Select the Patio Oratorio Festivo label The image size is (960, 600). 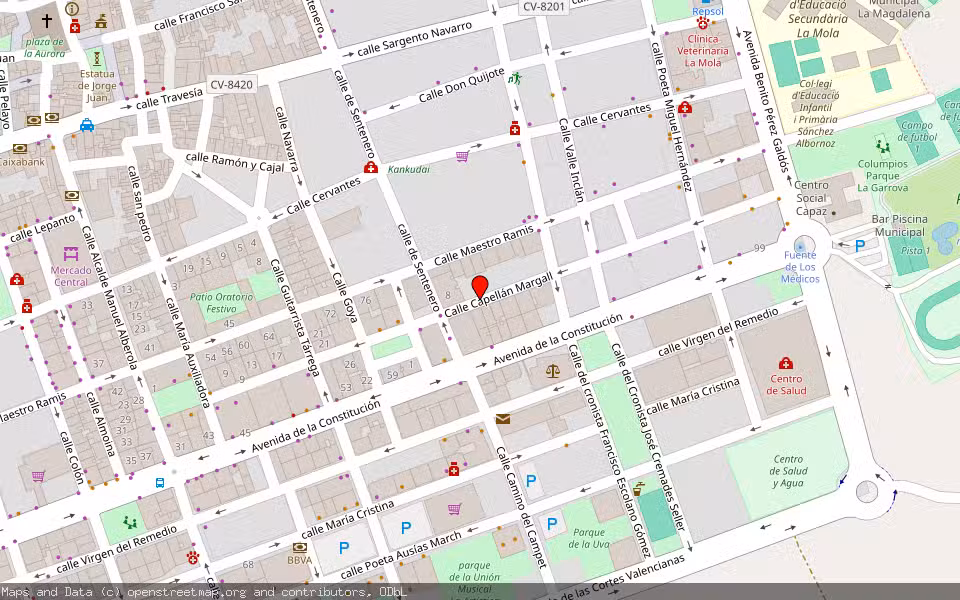221,302
